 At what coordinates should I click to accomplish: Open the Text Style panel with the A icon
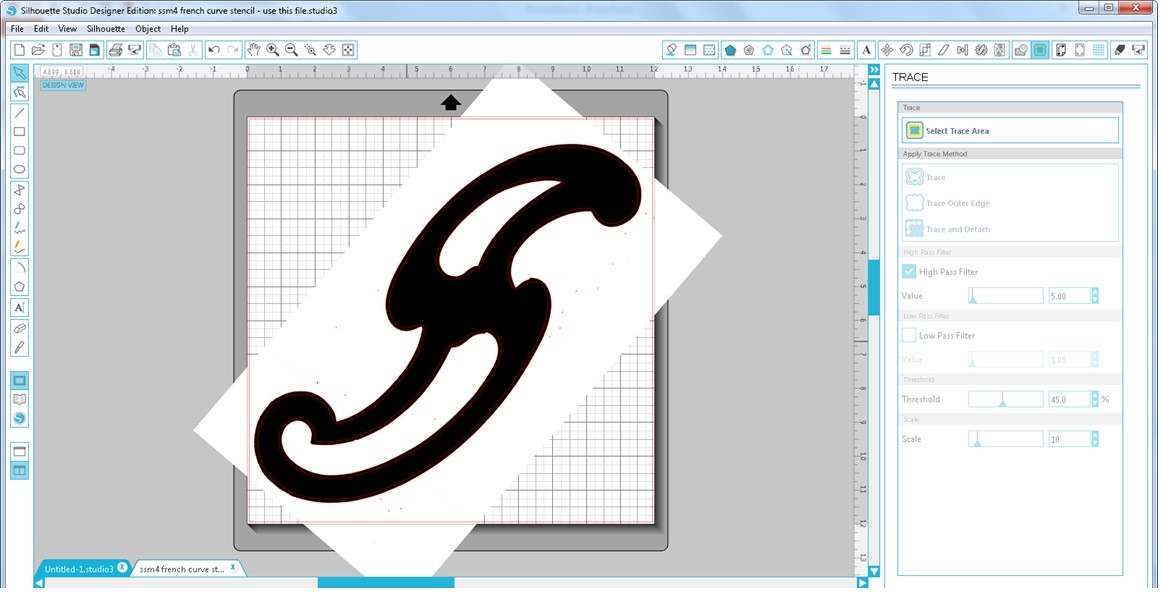click(x=866, y=50)
